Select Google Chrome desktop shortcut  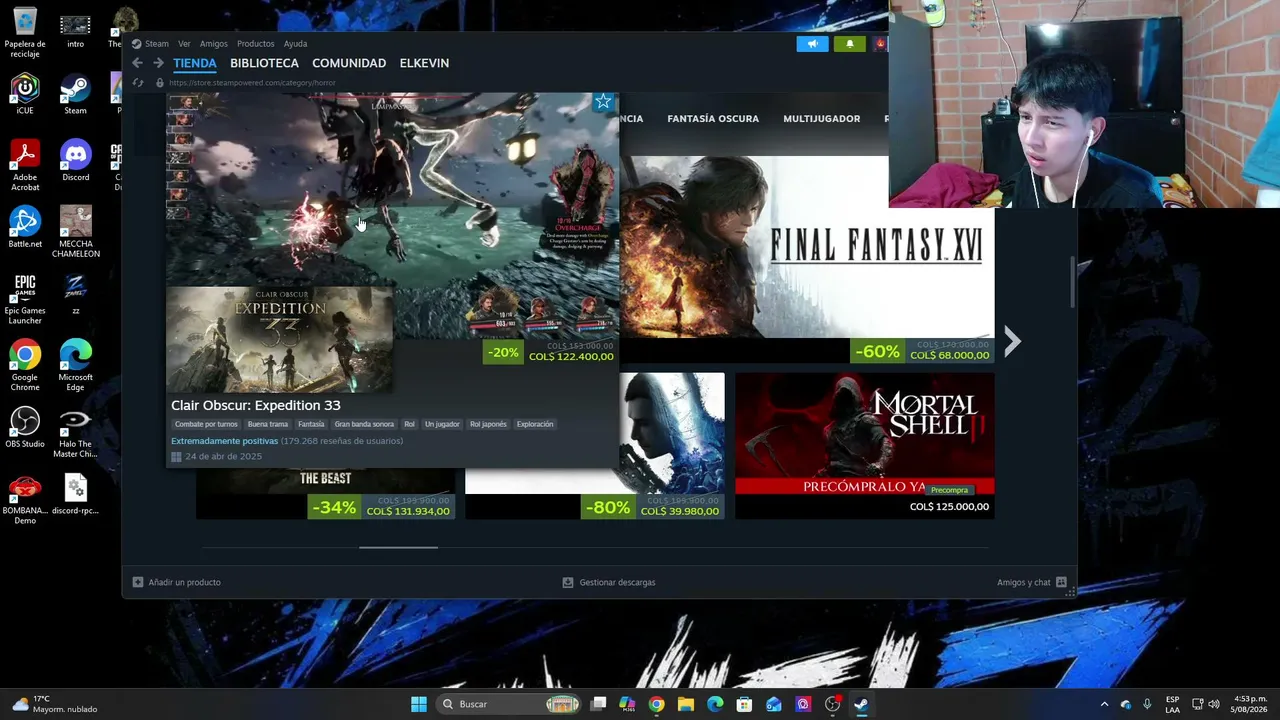(25, 365)
